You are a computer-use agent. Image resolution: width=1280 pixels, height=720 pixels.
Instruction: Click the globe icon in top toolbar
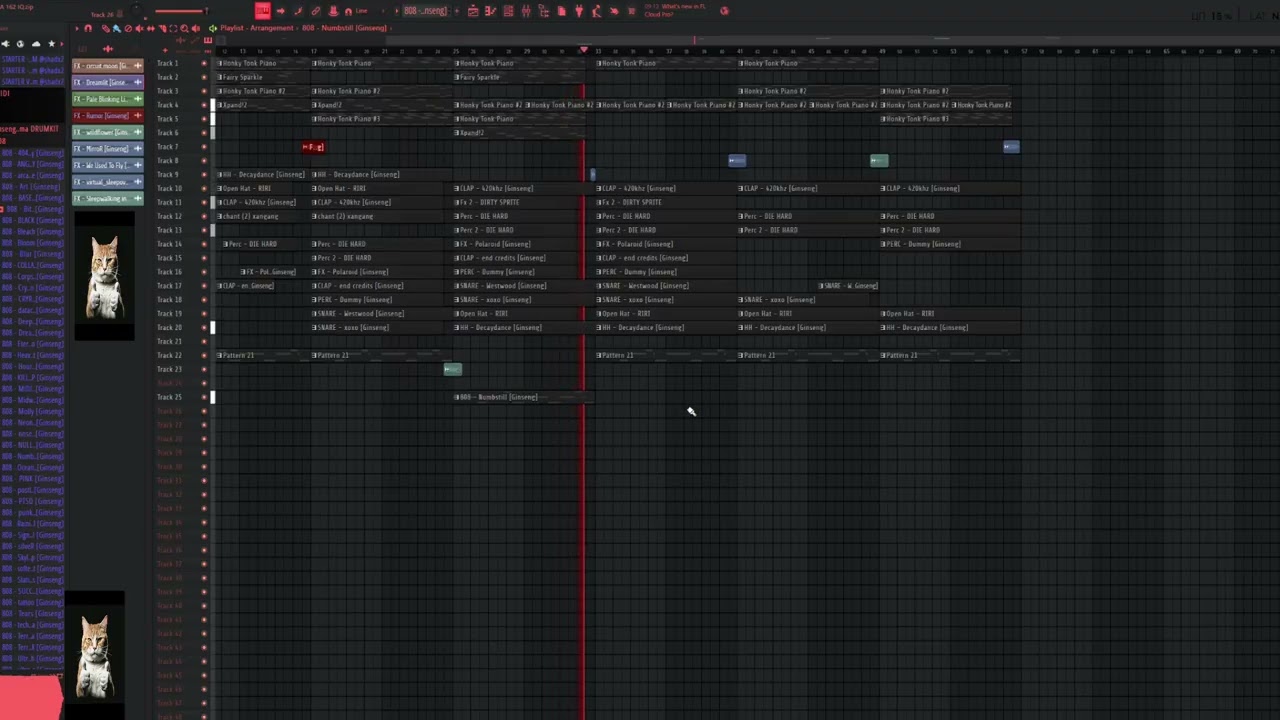[724, 11]
